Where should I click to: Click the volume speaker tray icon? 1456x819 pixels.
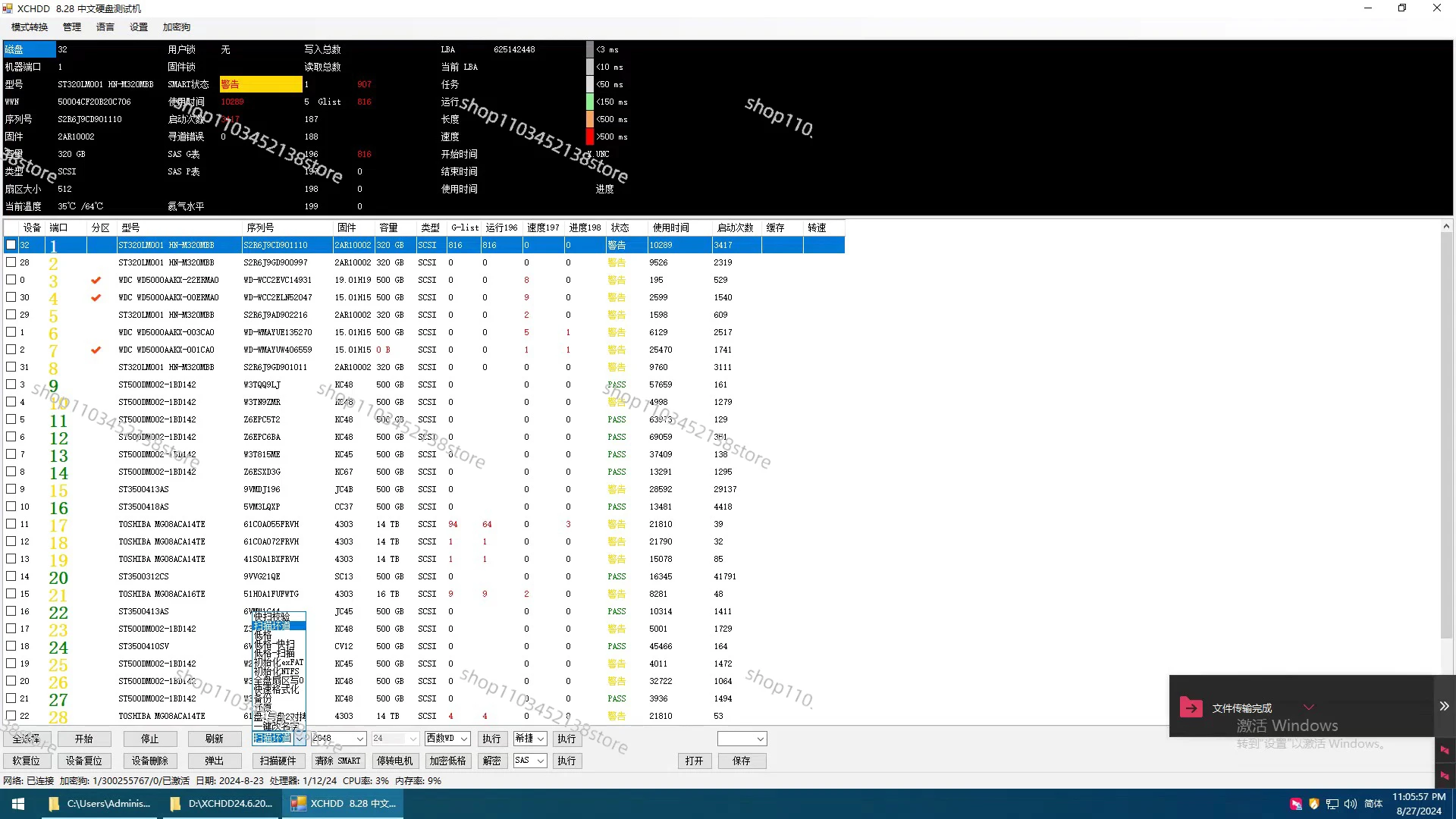pos(1351,804)
